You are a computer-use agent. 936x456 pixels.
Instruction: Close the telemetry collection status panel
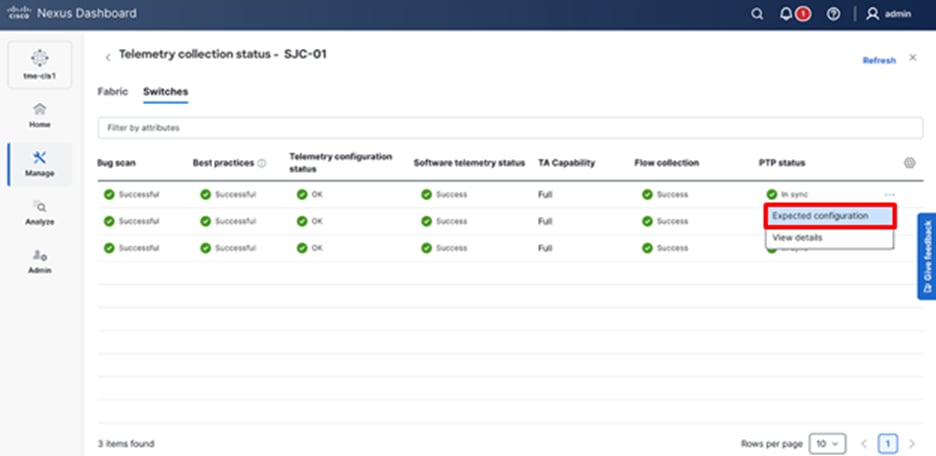pyautogui.click(x=913, y=58)
